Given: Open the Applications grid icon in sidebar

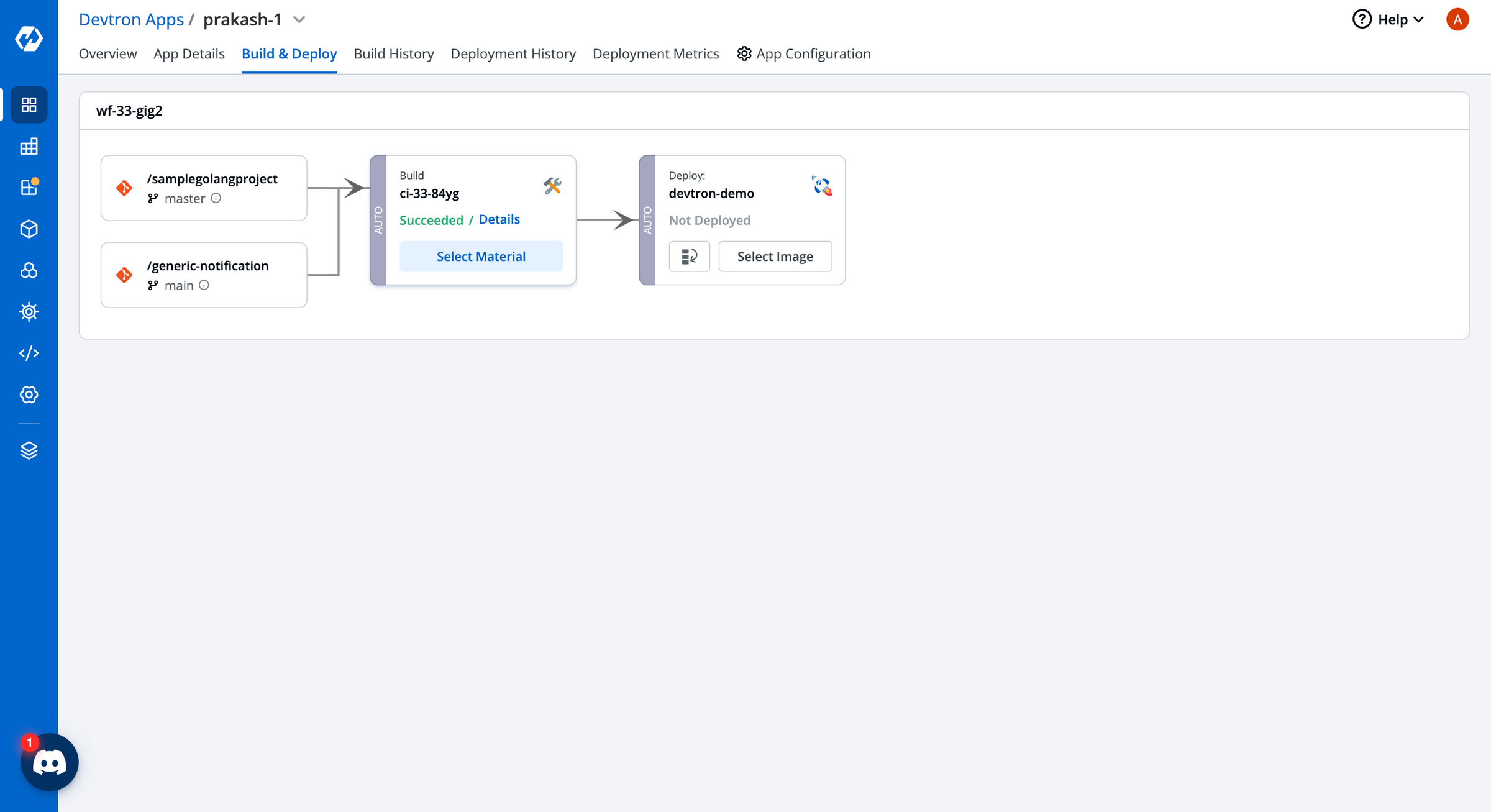Looking at the screenshot, I should click(x=29, y=104).
